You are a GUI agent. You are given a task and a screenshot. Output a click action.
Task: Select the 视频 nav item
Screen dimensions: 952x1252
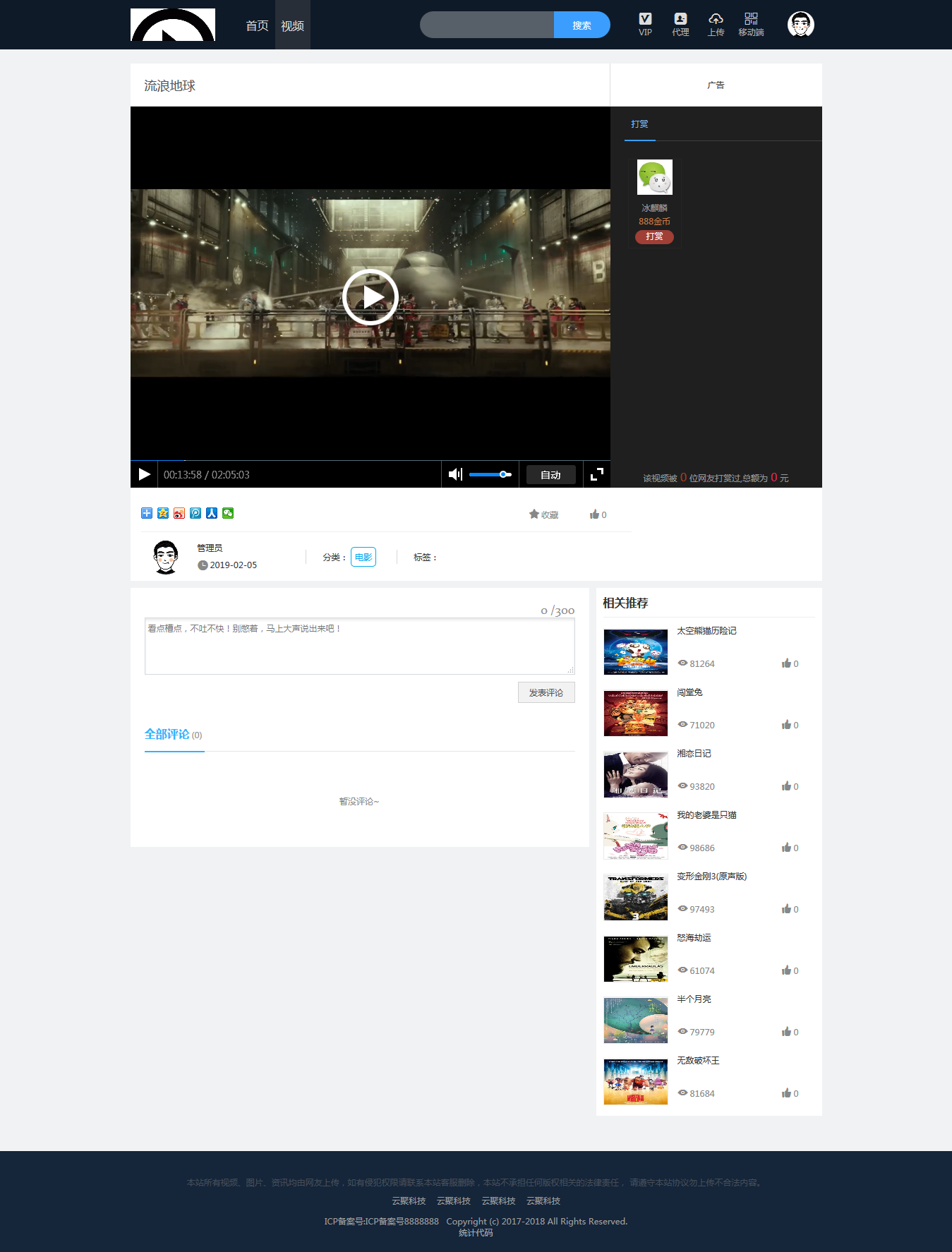tap(292, 25)
